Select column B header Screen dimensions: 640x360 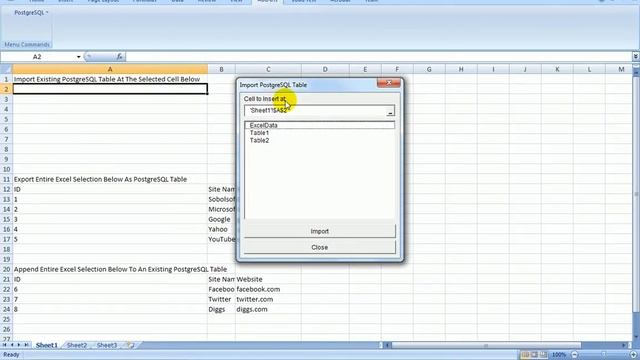(221, 69)
